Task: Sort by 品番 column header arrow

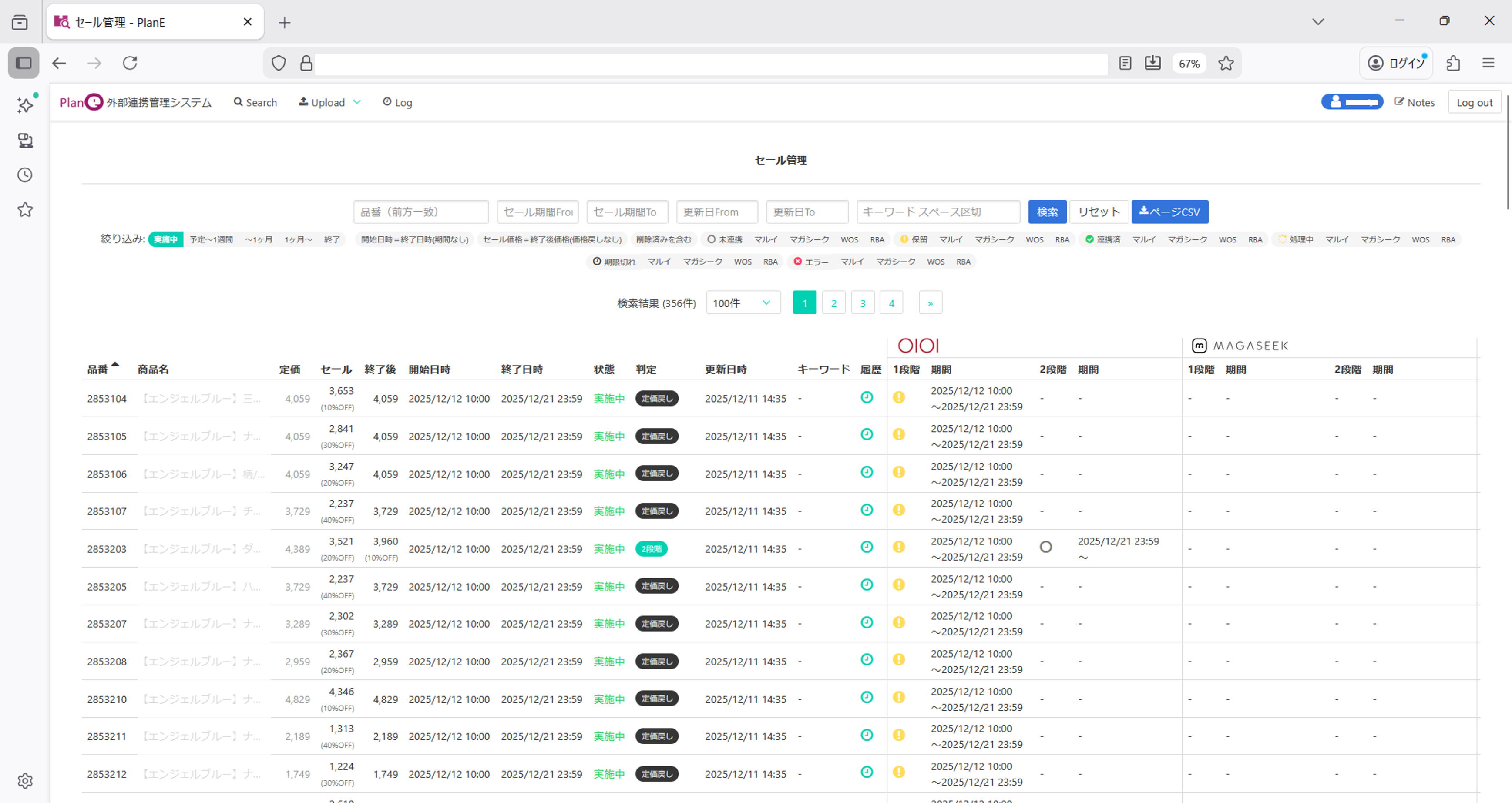Action: click(x=115, y=365)
